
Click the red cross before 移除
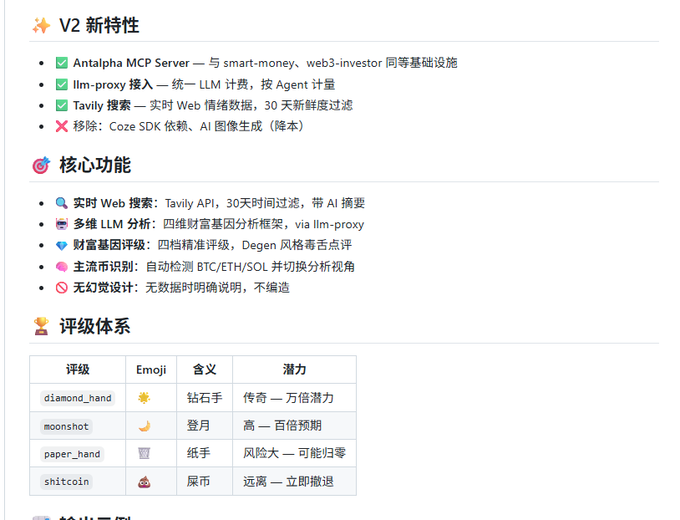62,126
